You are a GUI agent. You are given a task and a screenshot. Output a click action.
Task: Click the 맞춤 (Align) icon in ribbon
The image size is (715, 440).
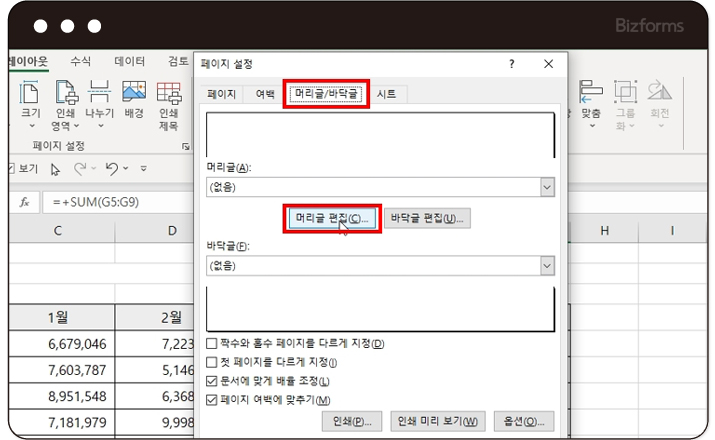point(591,92)
